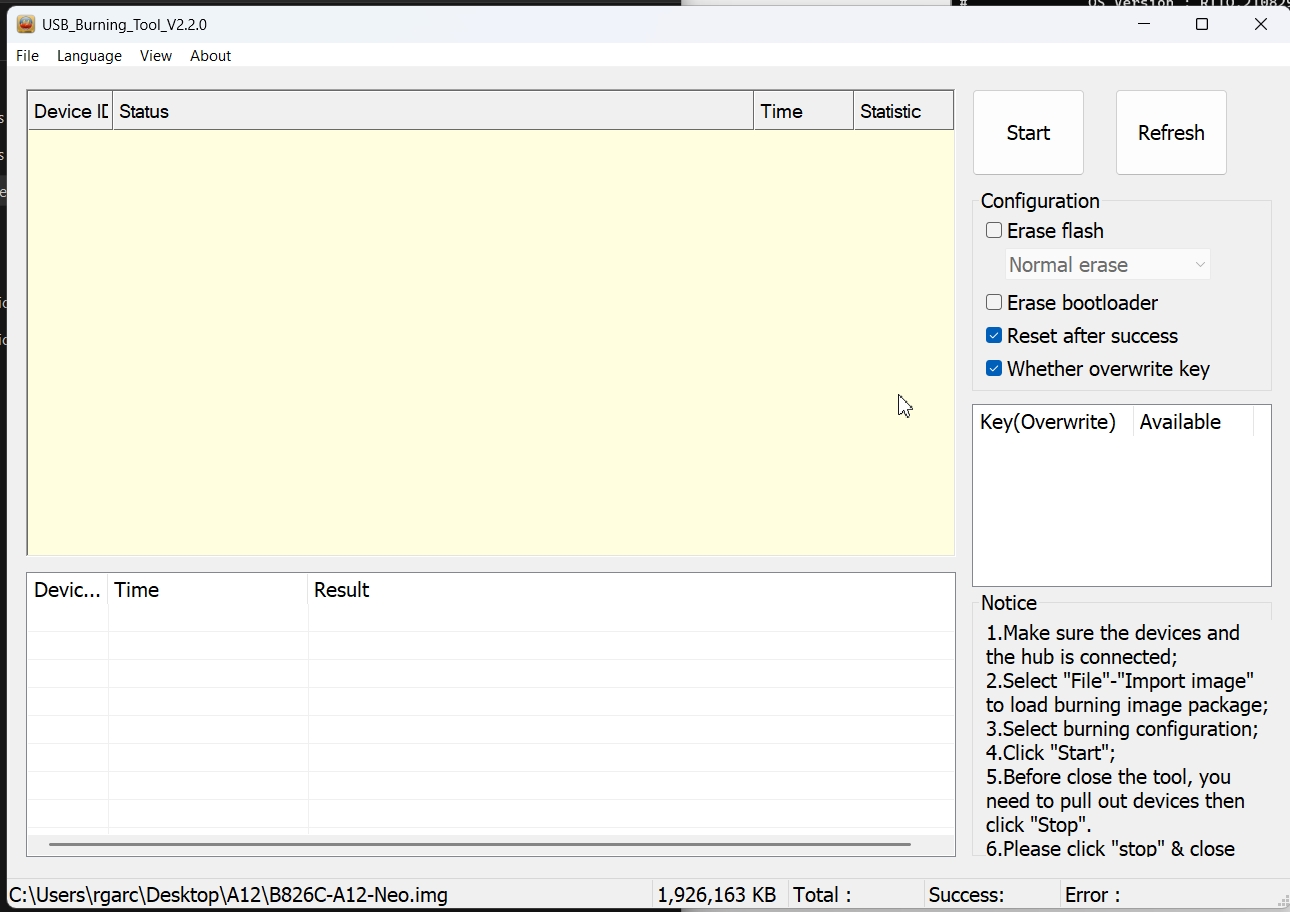Click the USB Burning Tool app icon in title bar
This screenshot has width=1290, height=912.
click(26, 24)
